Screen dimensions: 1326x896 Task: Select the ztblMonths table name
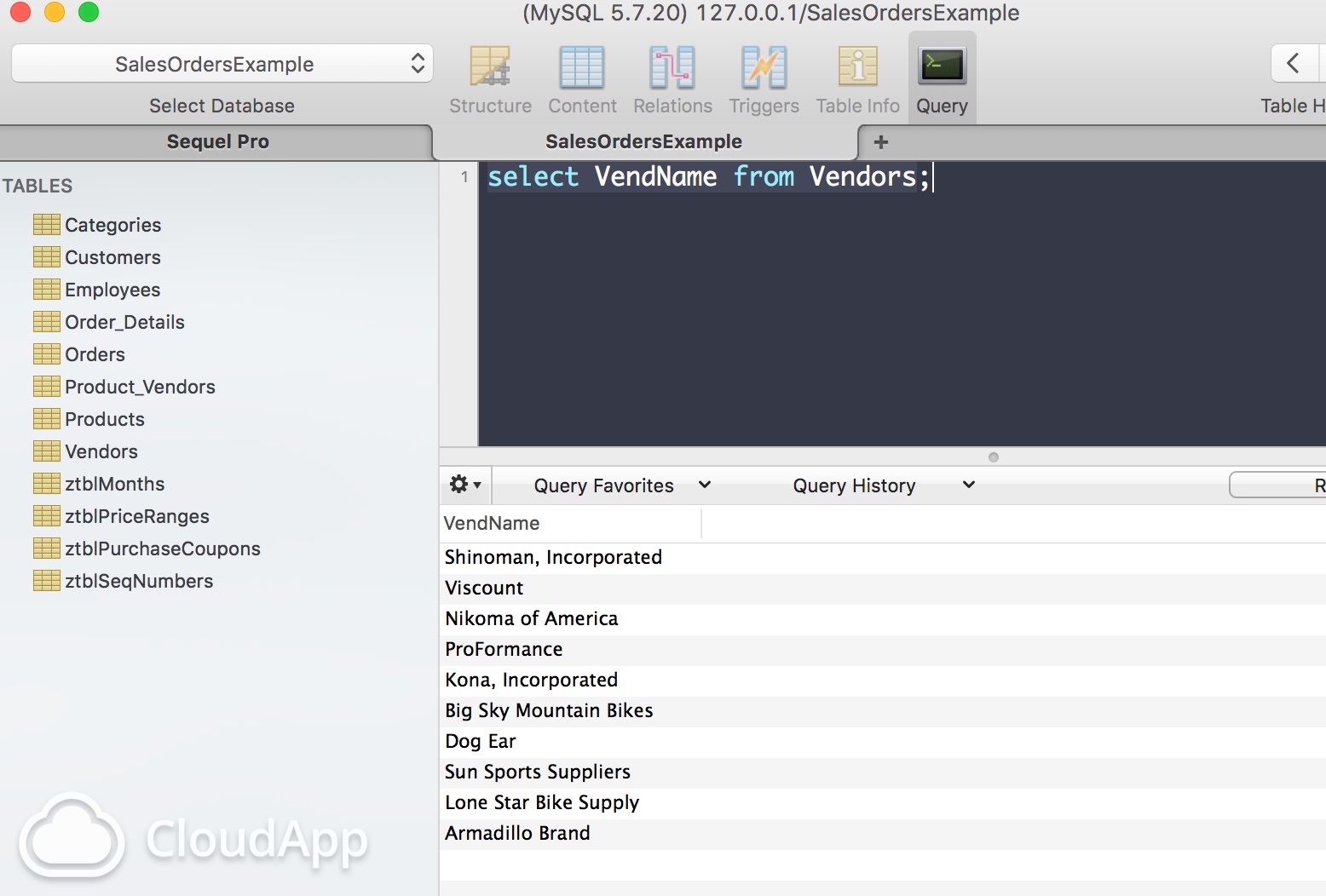pyautogui.click(x=115, y=484)
